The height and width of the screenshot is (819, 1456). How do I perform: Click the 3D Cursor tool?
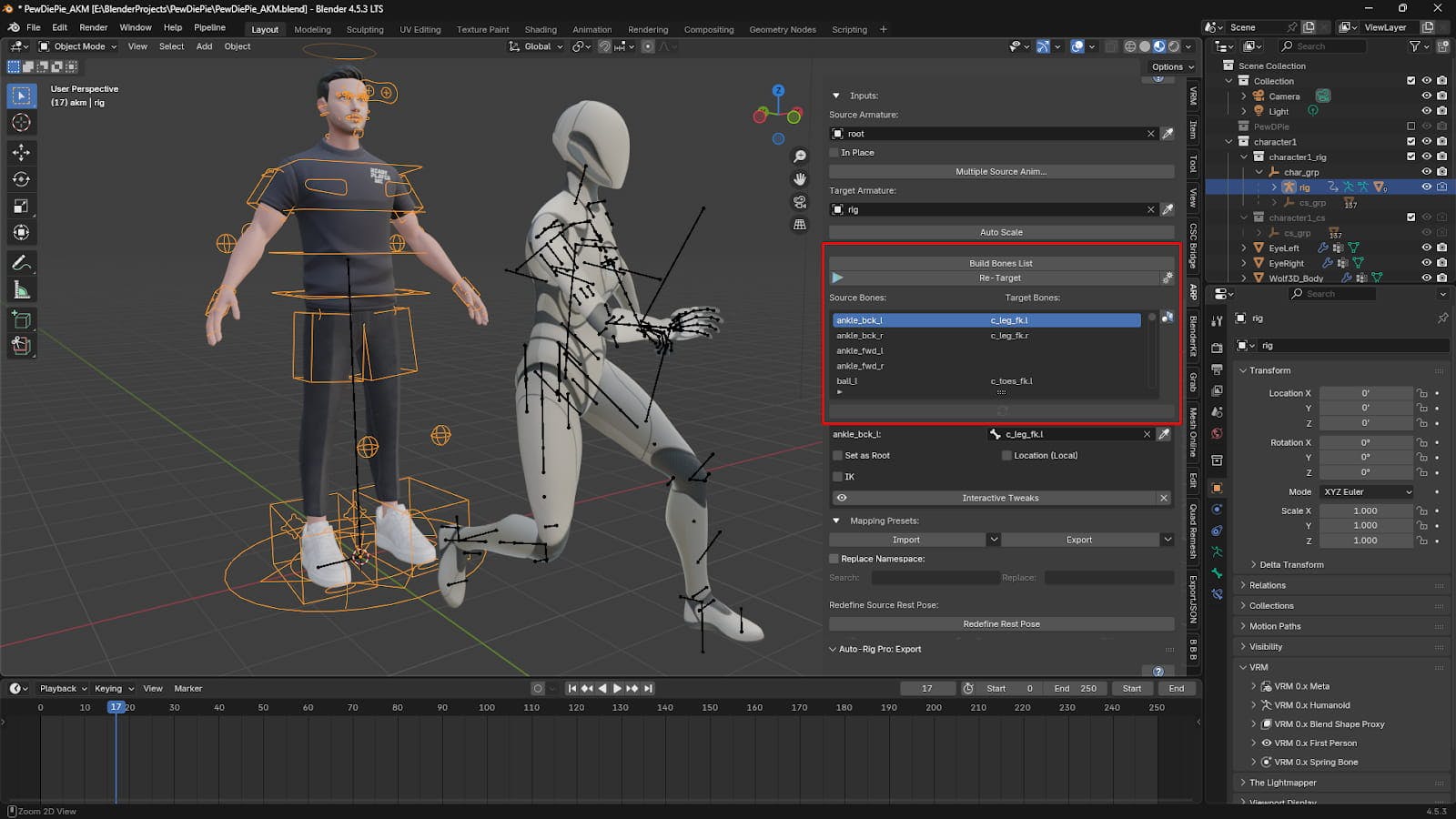tap(21, 123)
